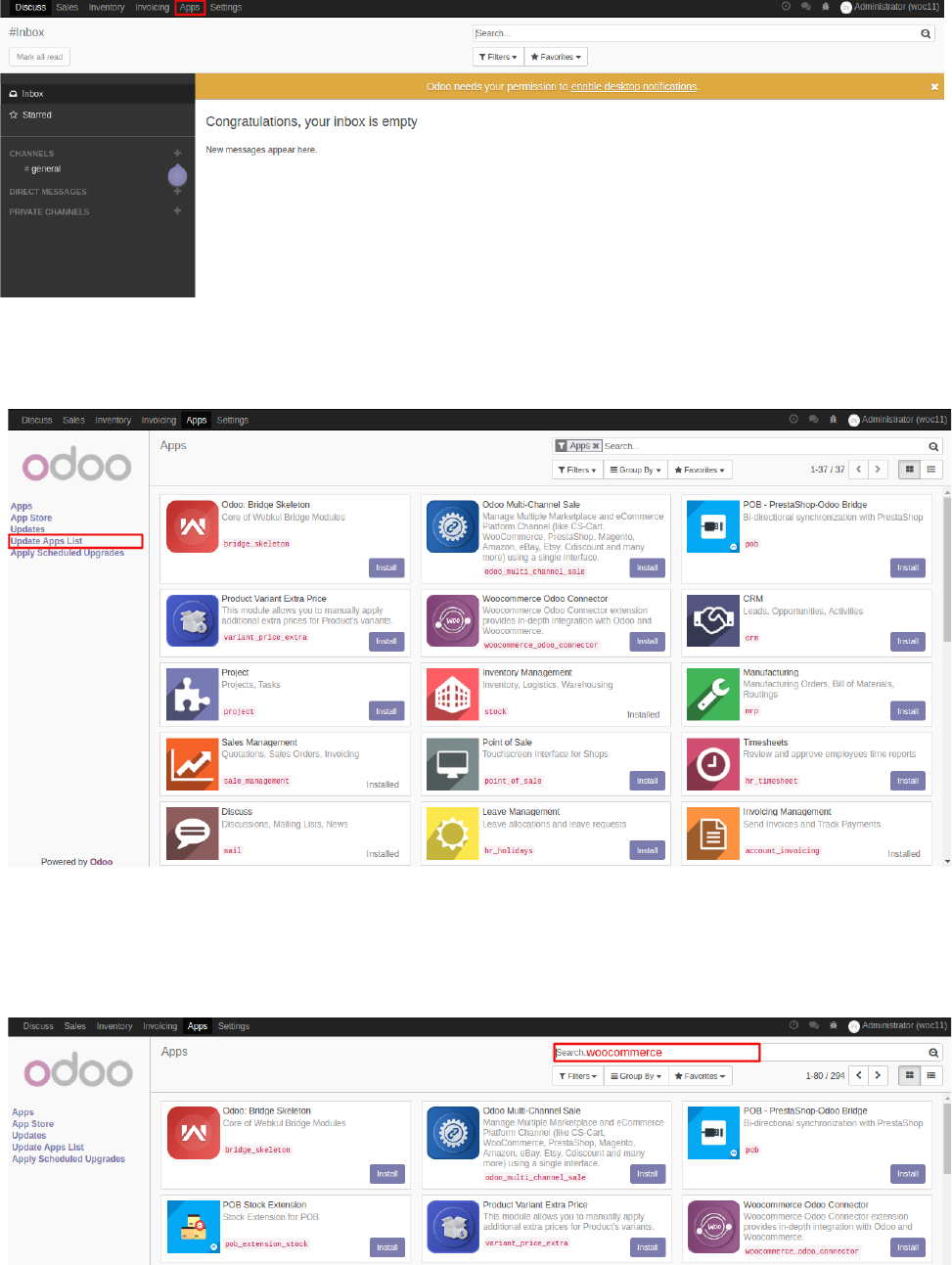Go to next page on the 1-37 / 37 pager

tap(878, 470)
